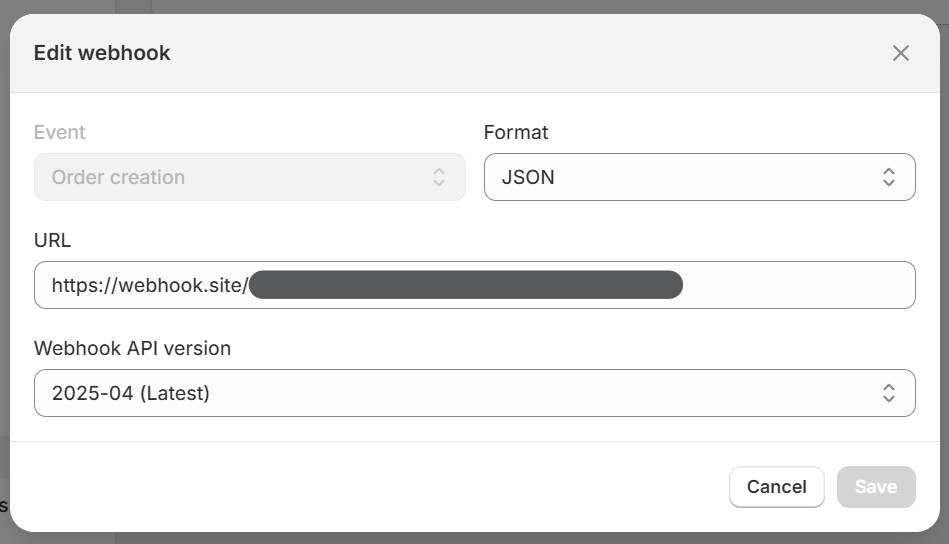949x544 pixels.
Task: Click the Edit webhook dialog title
Action: tap(102, 53)
